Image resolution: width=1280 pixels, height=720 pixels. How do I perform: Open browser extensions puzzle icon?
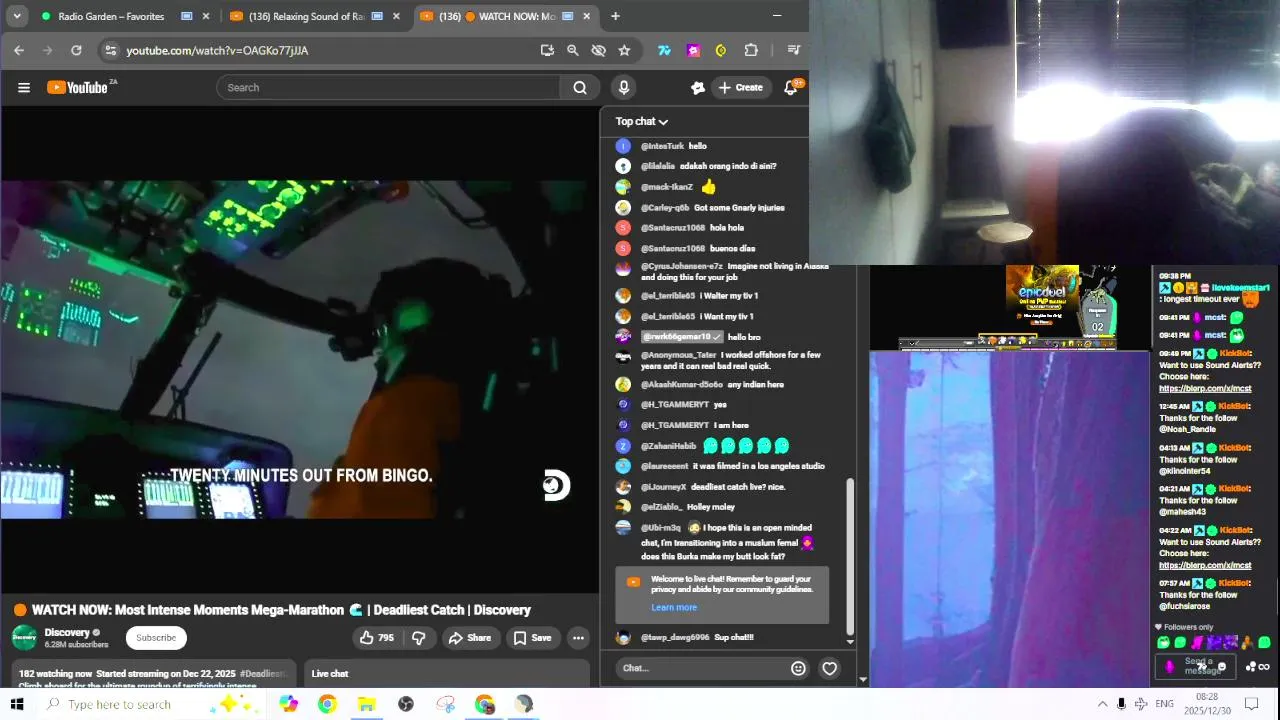(x=751, y=50)
